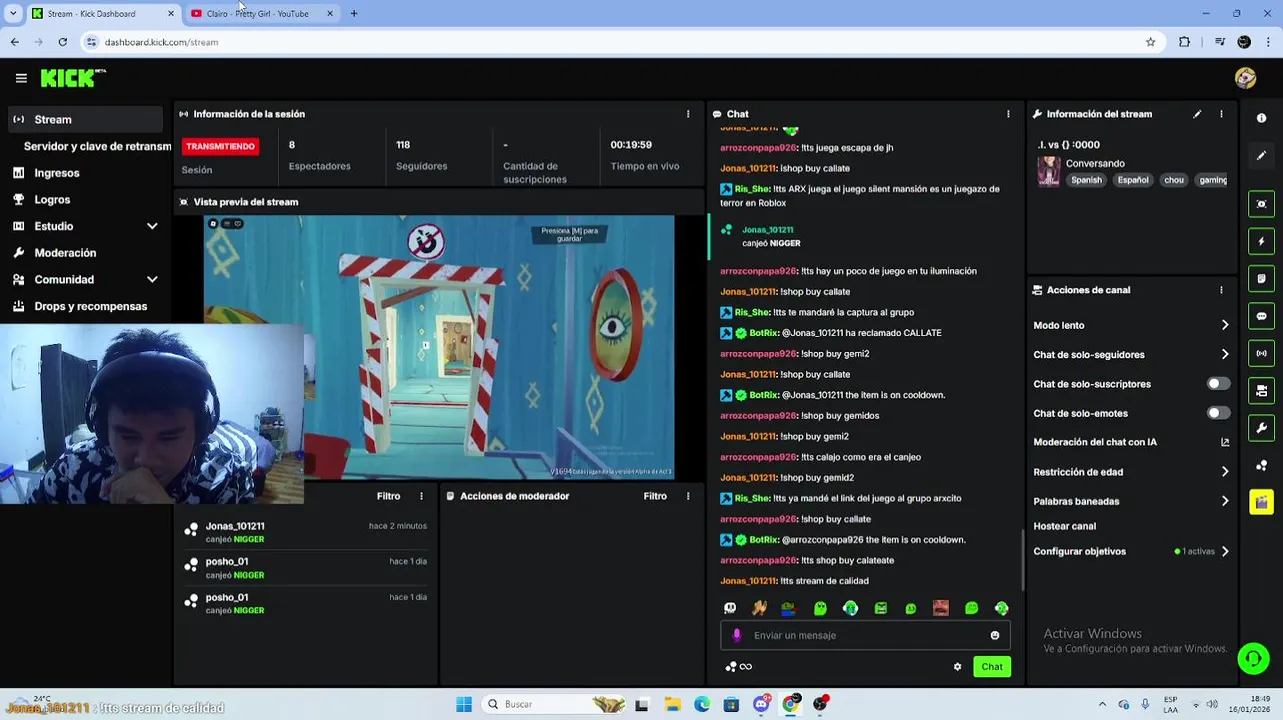The image size is (1283, 720).
Task: Toggle the channel actions icon in right sidebar
Action: (x=1261, y=391)
